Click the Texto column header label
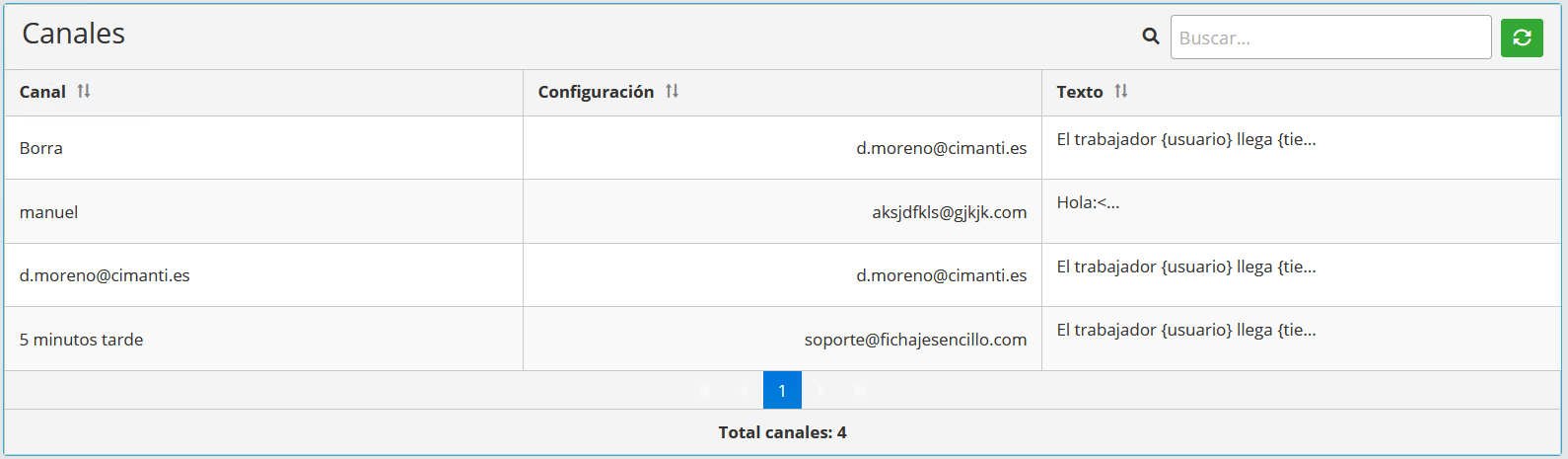The height and width of the screenshot is (459, 1568). [x=1080, y=92]
